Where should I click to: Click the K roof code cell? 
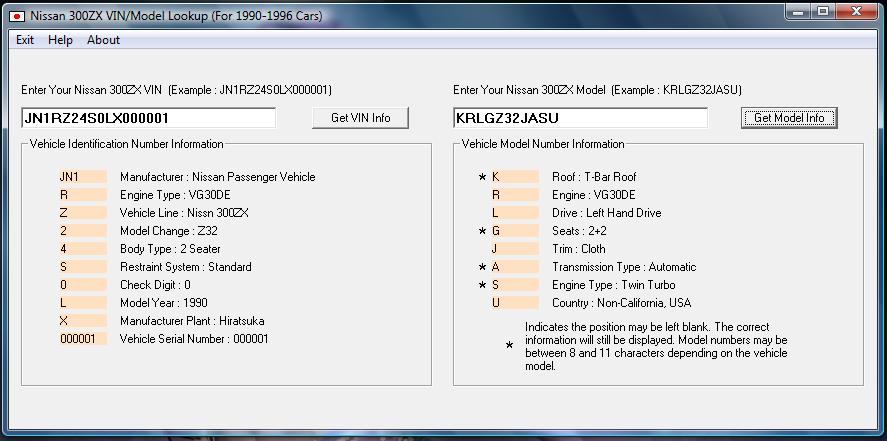[515, 177]
